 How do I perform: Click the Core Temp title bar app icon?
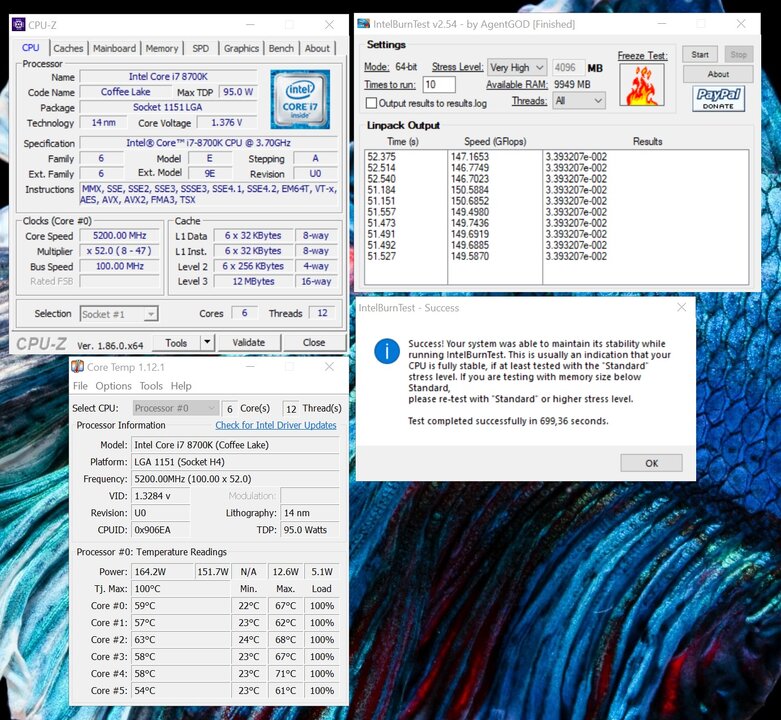pyautogui.click(x=77, y=367)
